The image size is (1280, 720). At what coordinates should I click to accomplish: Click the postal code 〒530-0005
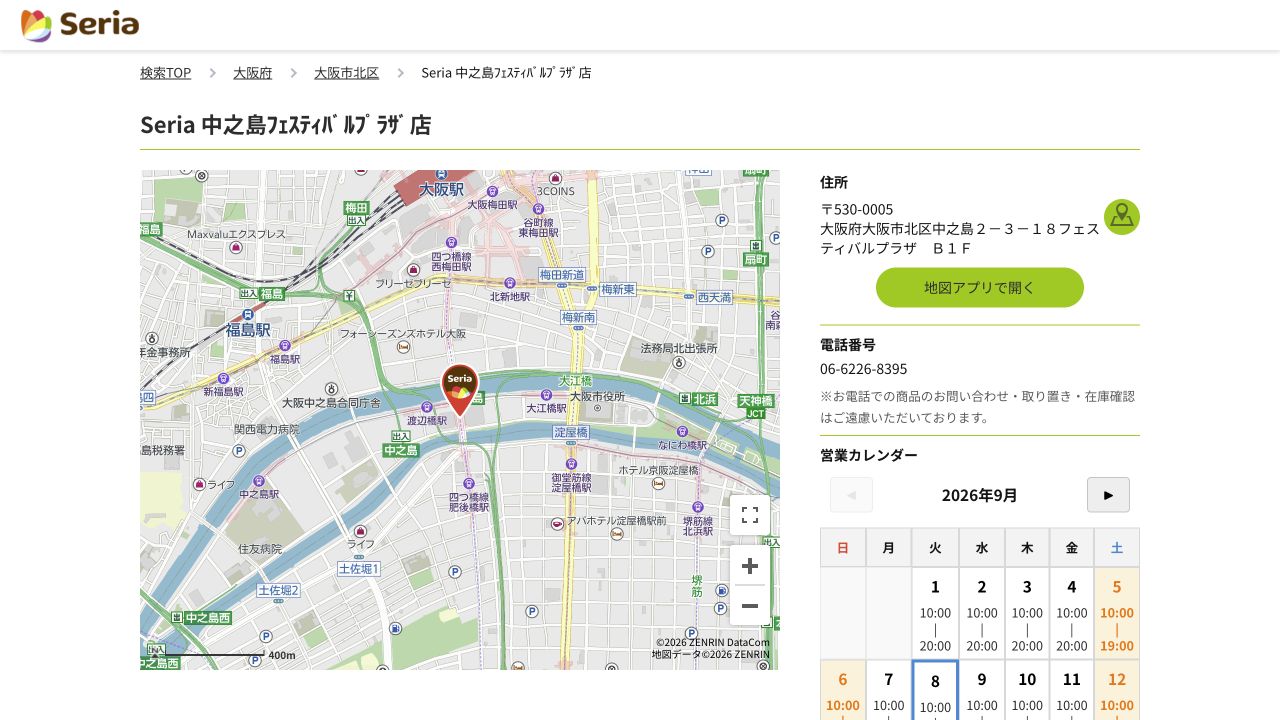(x=857, y=209)
